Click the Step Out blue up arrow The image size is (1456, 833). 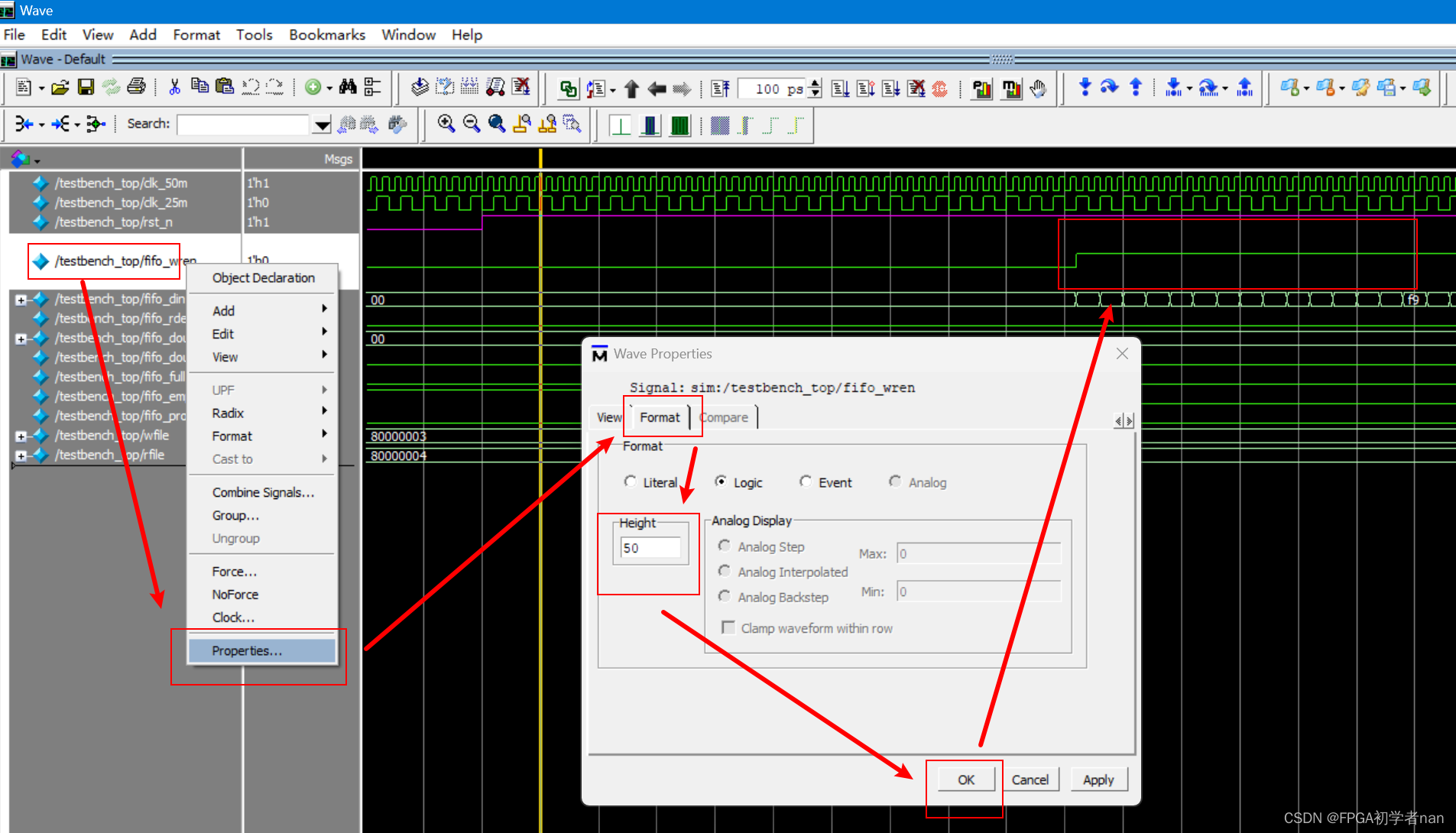[x=1136, y=87]
